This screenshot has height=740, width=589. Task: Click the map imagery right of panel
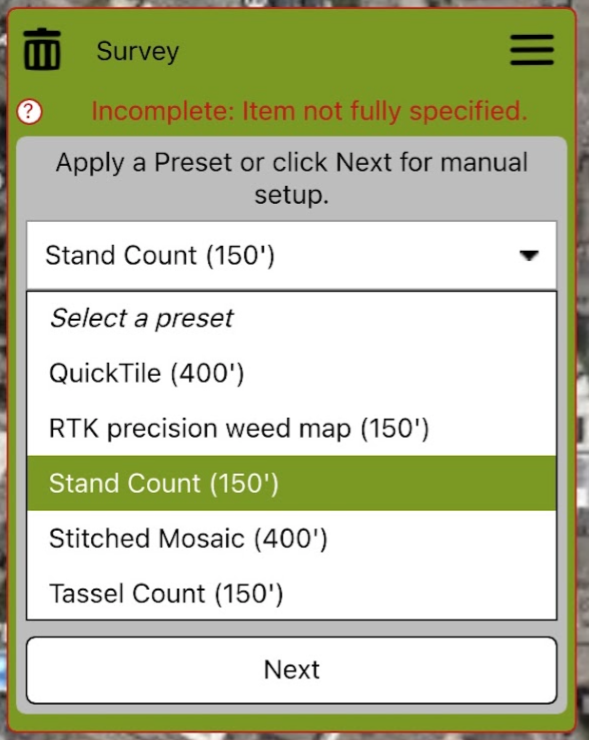[x=583, y=378]
